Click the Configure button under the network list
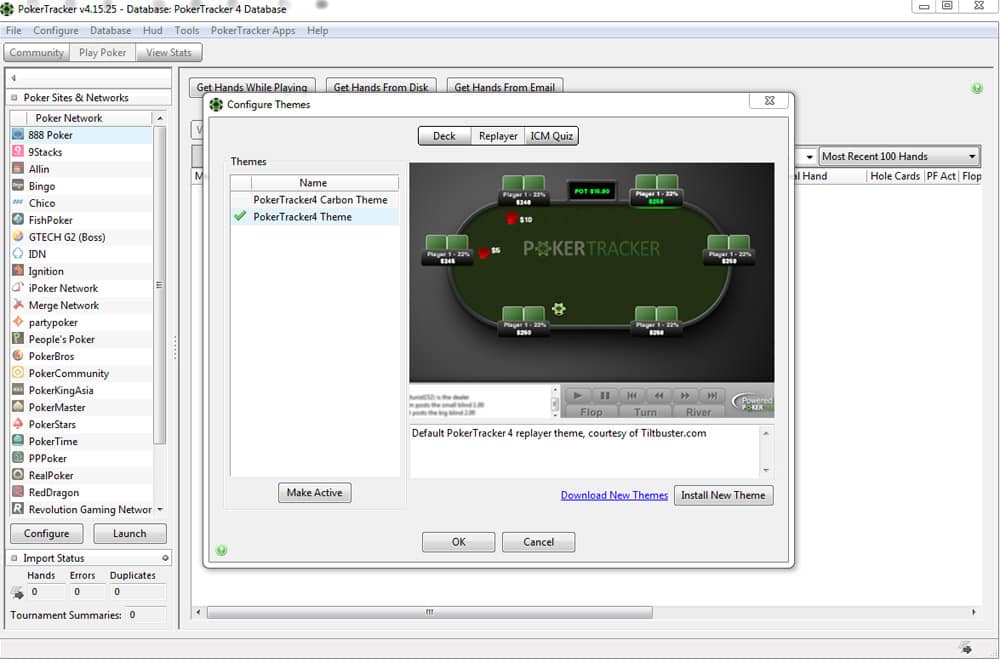This screenshot has height=663, width=1000. pyautogui.click(x=47, y=533)
